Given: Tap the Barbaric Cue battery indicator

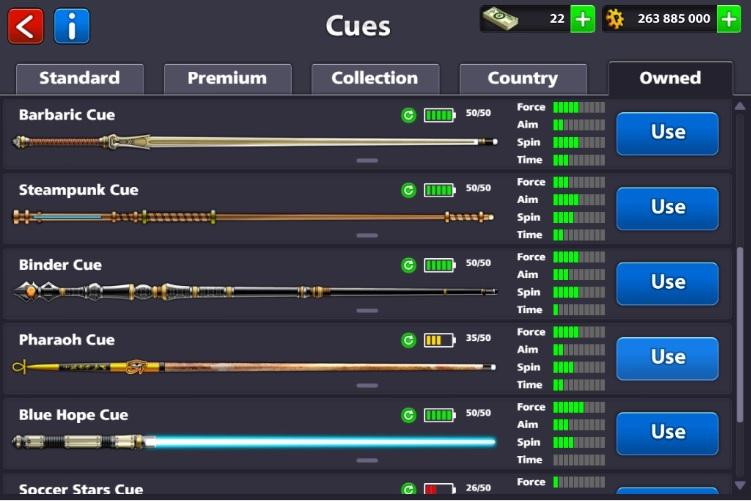Looking at the screenshot, I should coord(439,115).
